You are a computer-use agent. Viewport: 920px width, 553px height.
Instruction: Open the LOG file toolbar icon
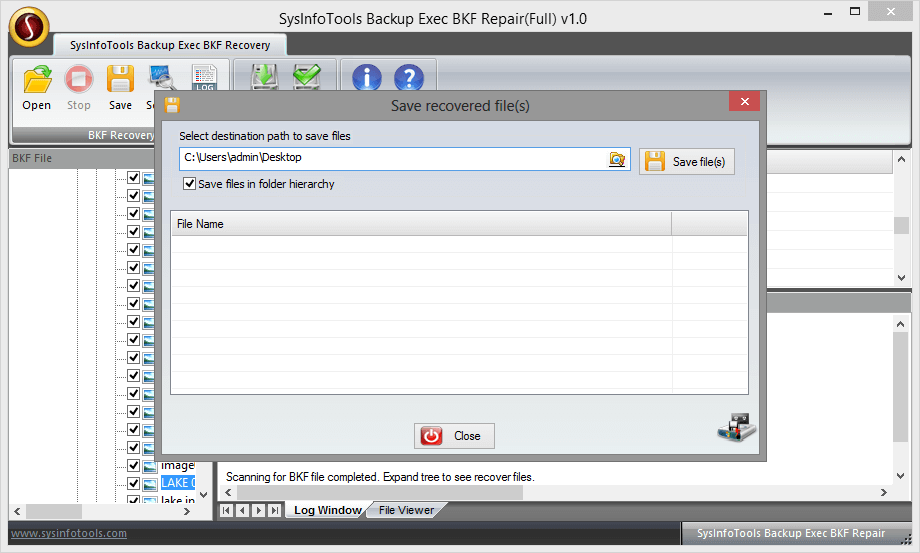204,77
